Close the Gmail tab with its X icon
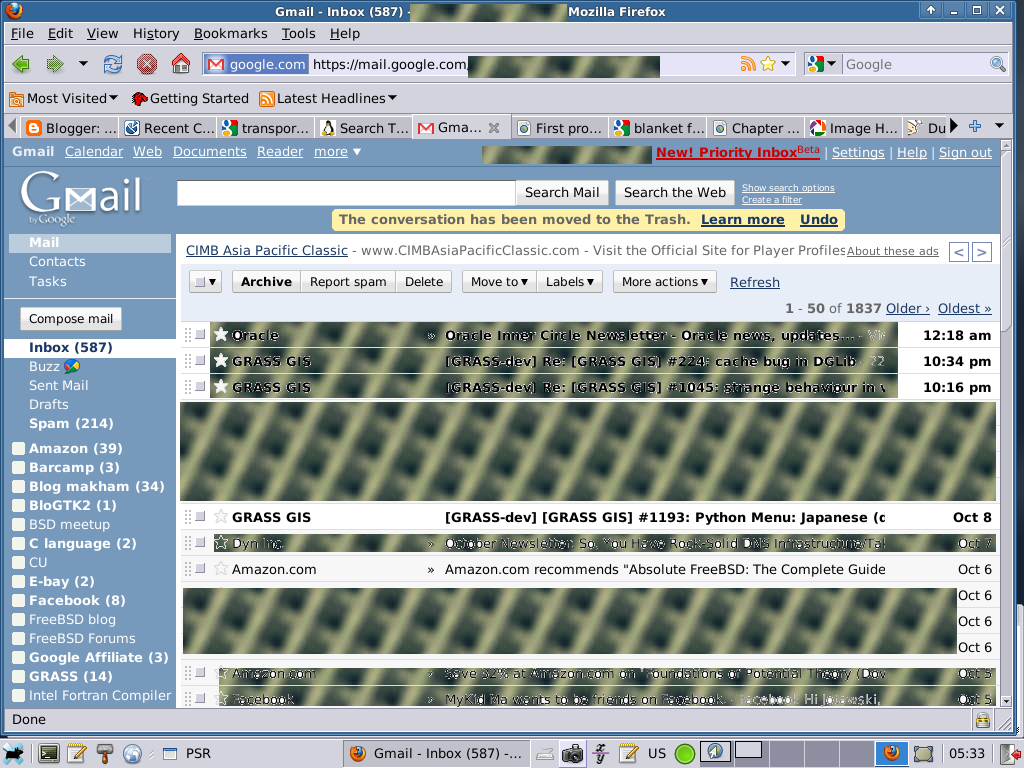The width and height of the screenshot is (1024, 768). point(494,128)
